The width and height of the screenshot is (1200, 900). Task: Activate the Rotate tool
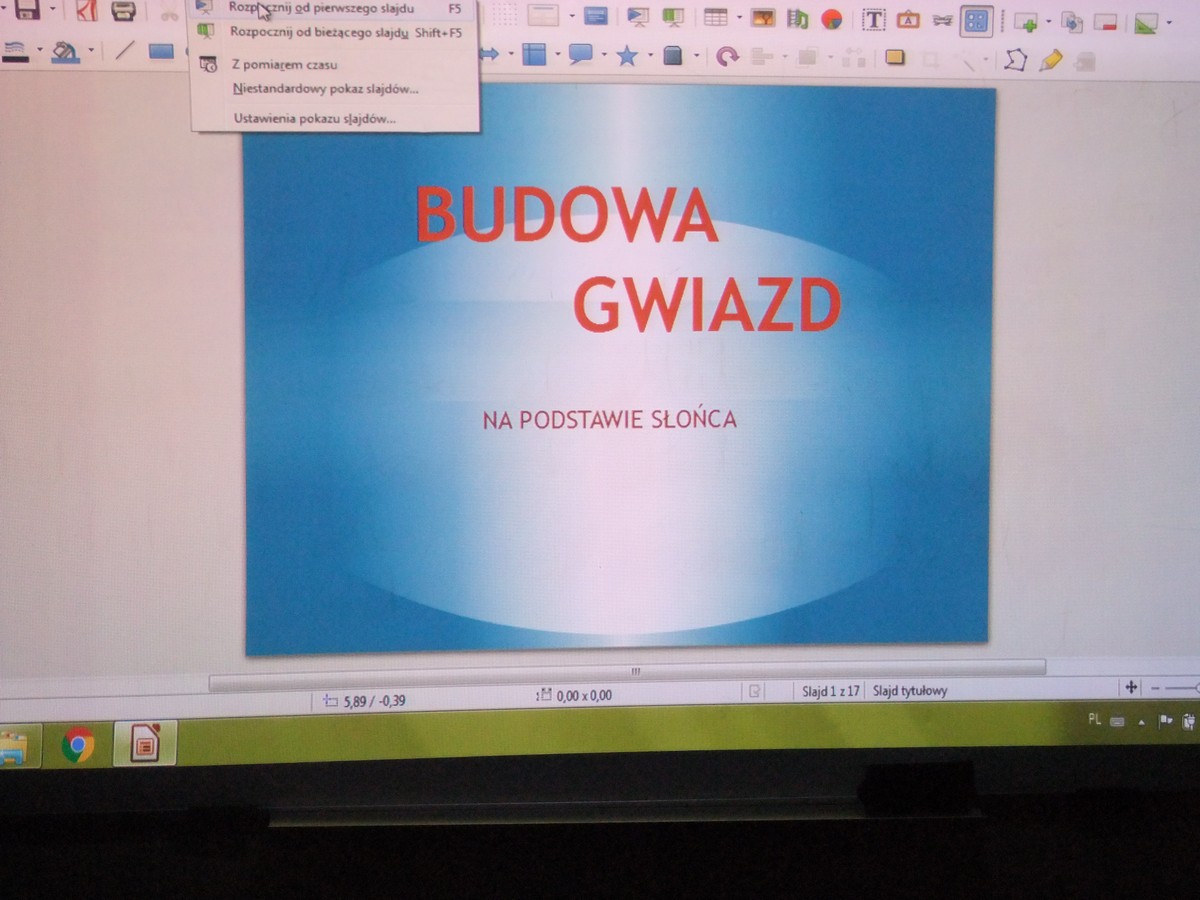(727, 56)
